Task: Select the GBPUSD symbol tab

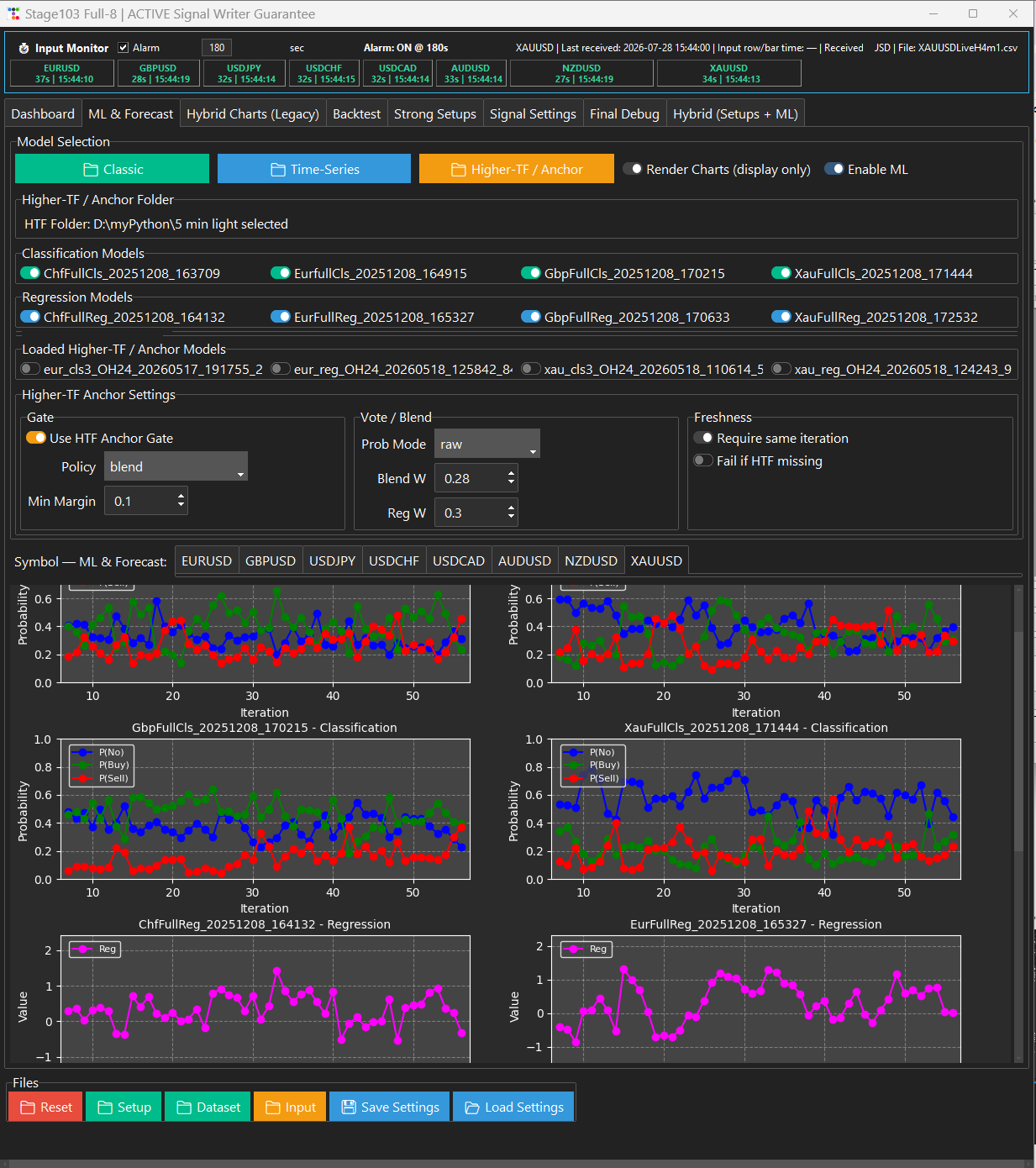Action: [x=271, y=560]
